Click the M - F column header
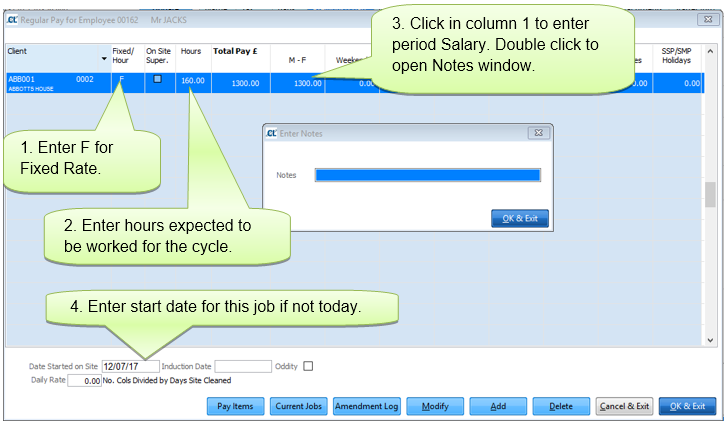 point(297,60)
